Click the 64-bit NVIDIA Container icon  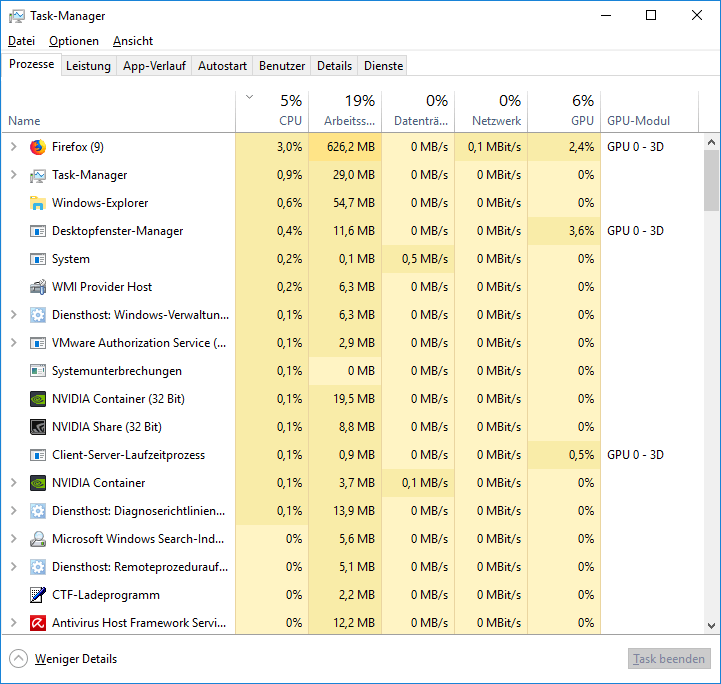[x=38, y=483]
